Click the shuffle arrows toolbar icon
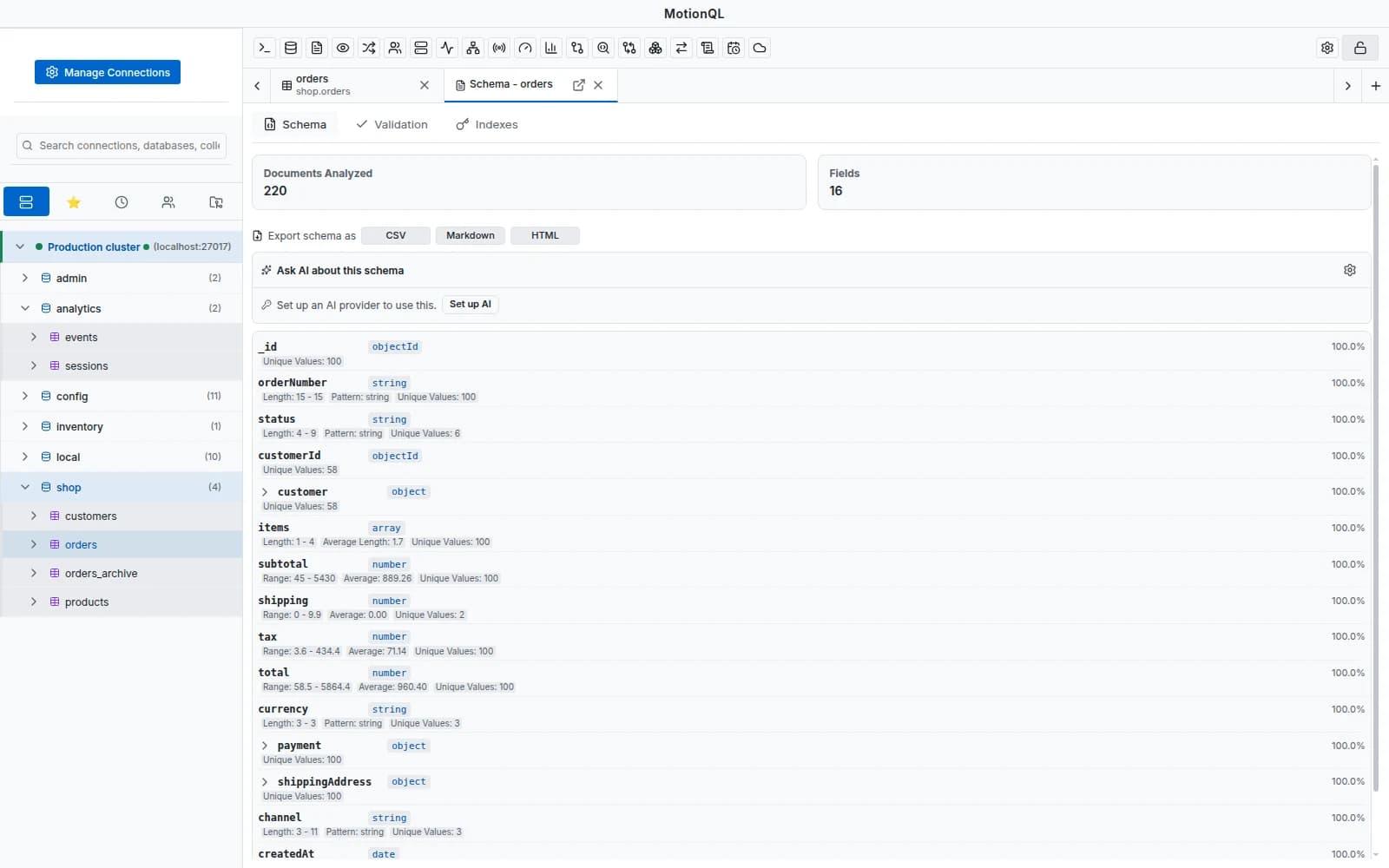 coord(369,48)
